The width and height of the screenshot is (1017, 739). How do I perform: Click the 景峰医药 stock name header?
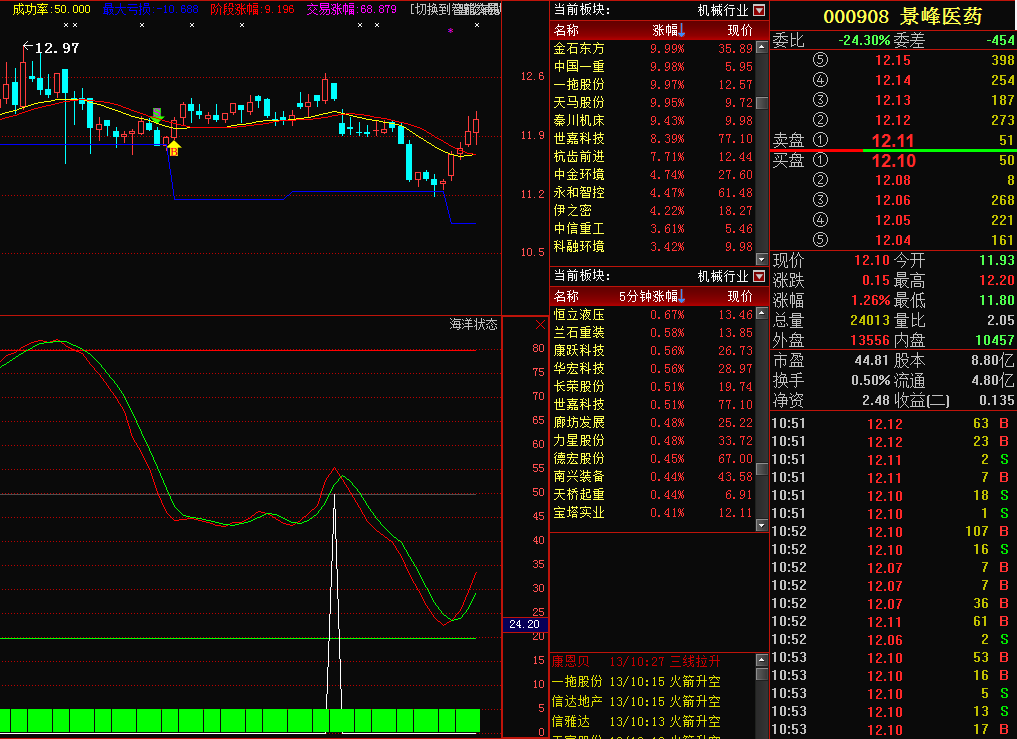[x=941, y=17]
